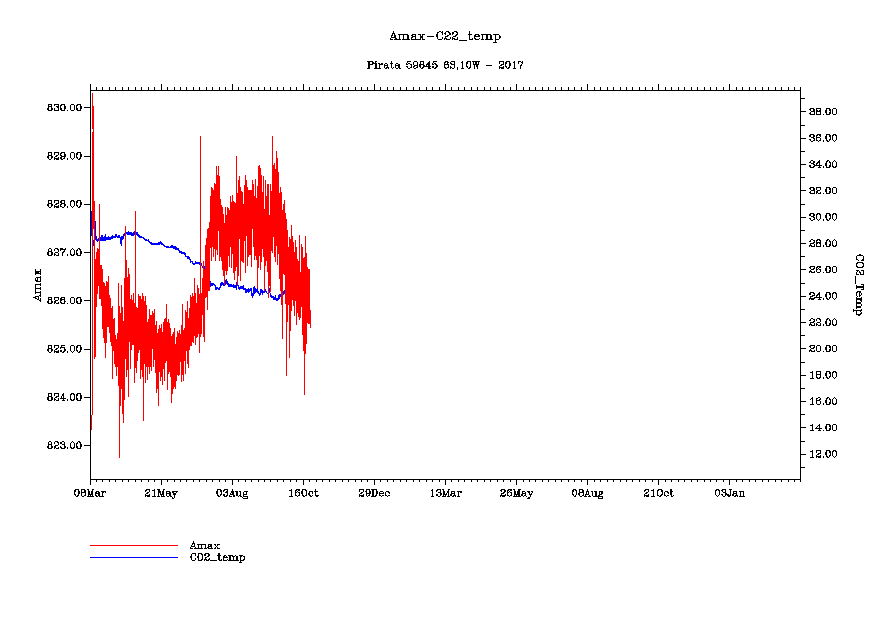Select the 03Aug x-axis label
891x630 pixels.
[232, 493]
